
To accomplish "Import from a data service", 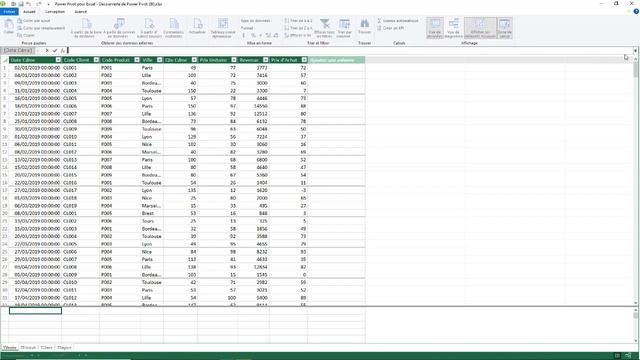I will pos(119,28).
